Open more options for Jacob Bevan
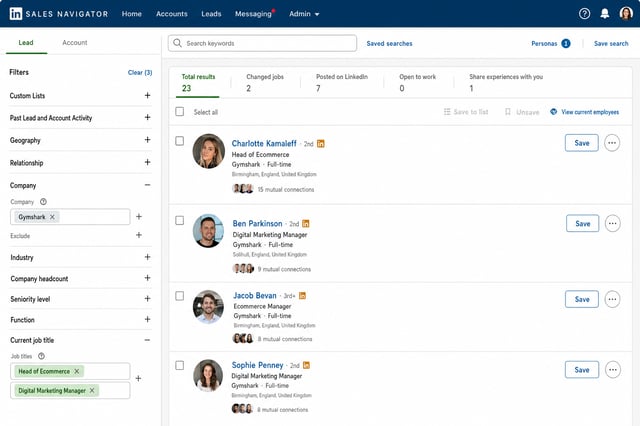Image resolution: width=640 pixels, height=426 pixels. [x=612, y=299]
